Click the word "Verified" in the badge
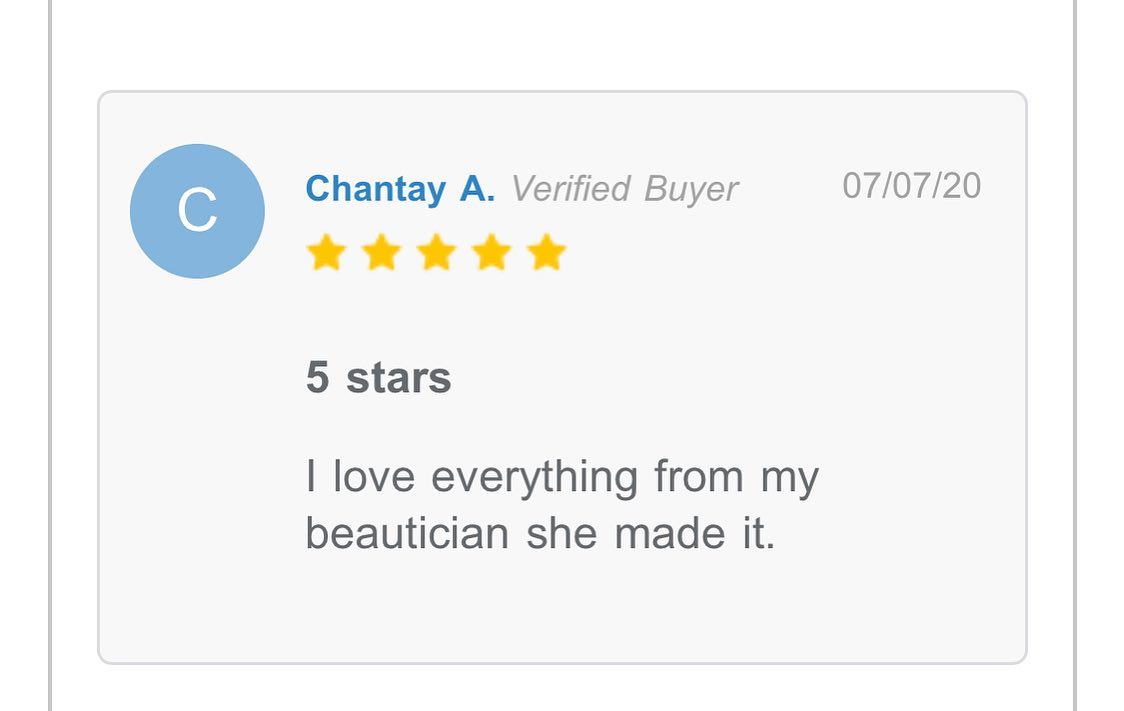1124x711 pixels. pos(570,188)
